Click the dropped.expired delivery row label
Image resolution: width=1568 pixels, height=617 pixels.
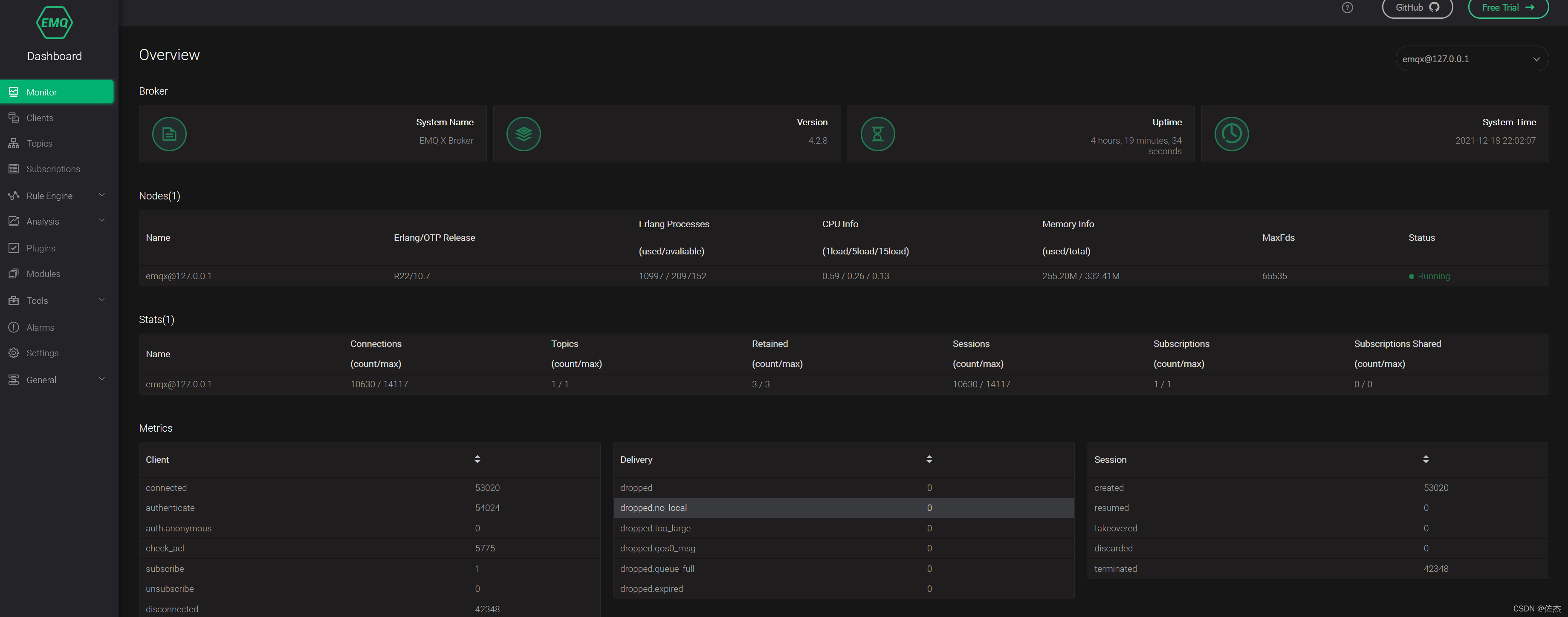[651, 588]
